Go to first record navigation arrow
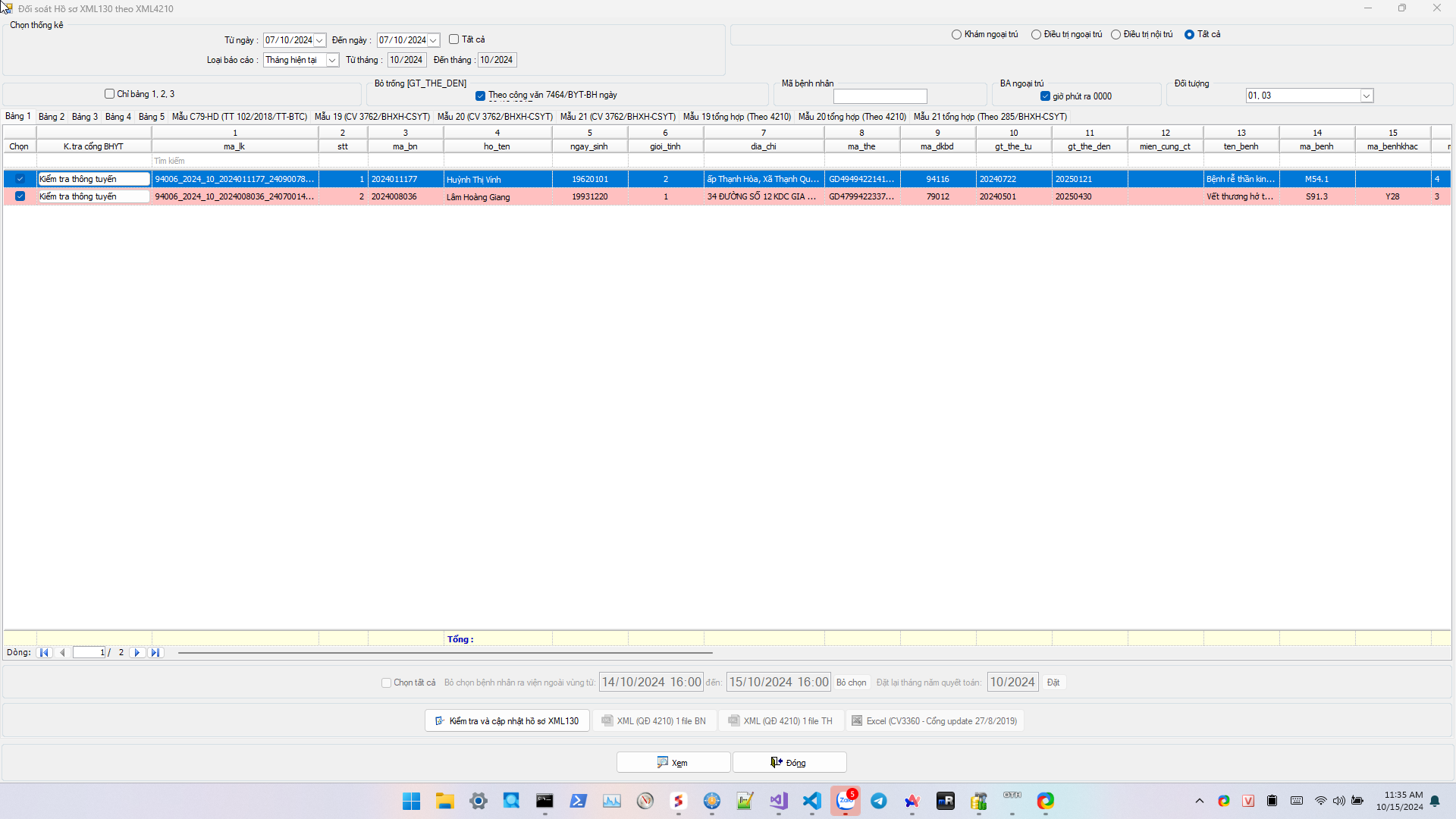 44,653
